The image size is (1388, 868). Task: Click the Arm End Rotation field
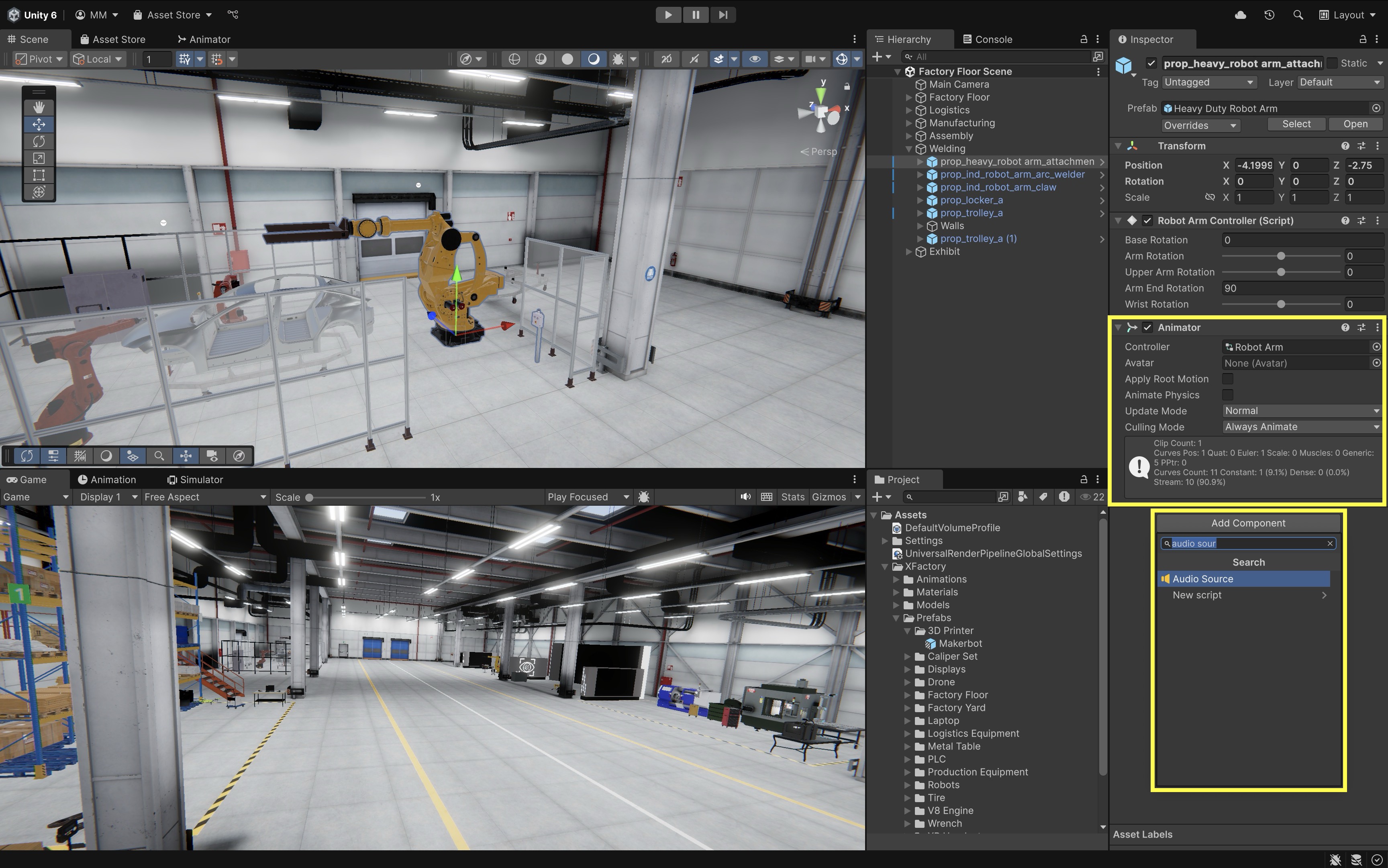pyautogui.click(x=1300, y=288)
